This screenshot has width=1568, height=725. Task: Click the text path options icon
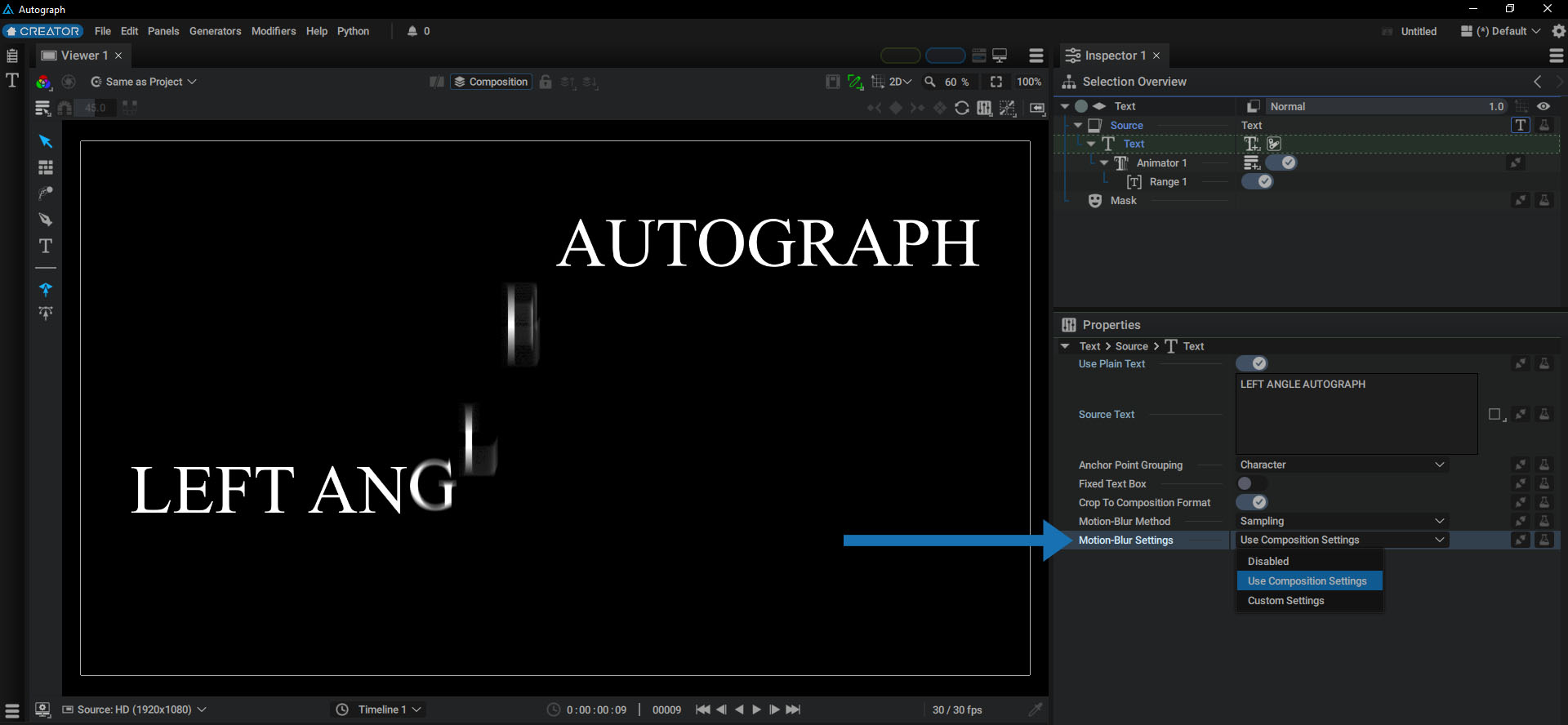(x=1274, y=144)
